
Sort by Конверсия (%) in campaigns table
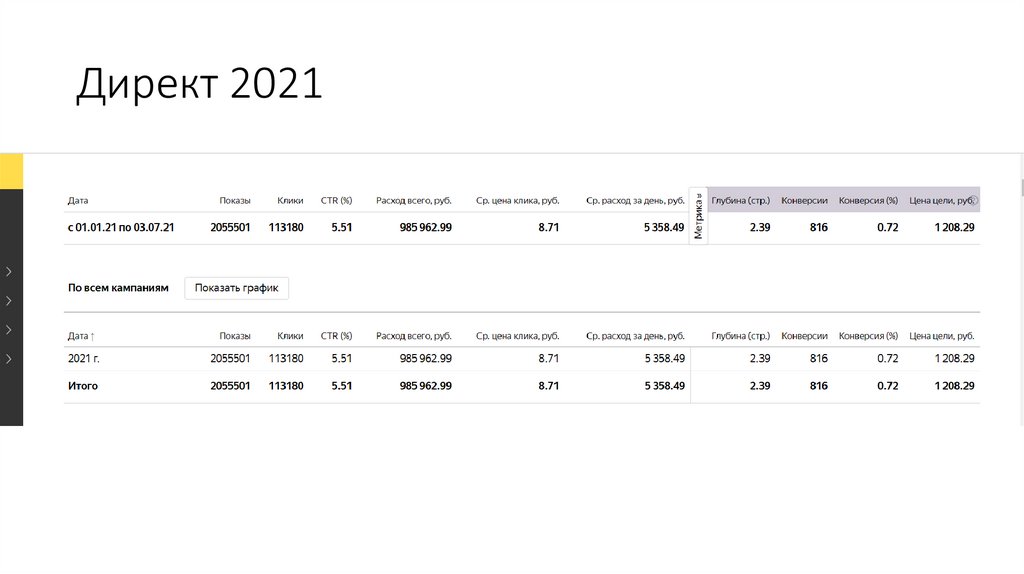868,336
